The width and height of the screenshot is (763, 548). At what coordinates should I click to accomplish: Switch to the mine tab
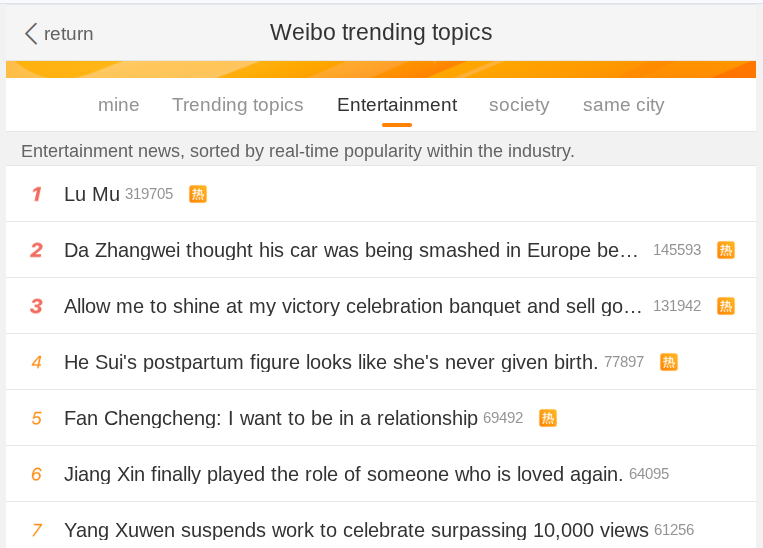pos(119,105)
